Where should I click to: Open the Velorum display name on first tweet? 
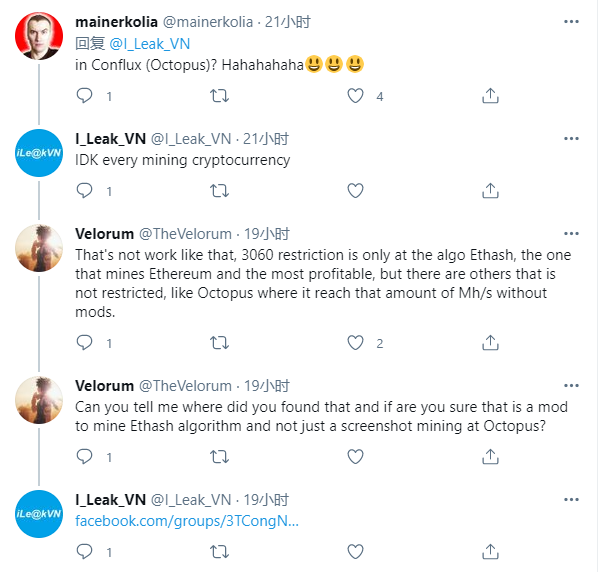point(104,233)
